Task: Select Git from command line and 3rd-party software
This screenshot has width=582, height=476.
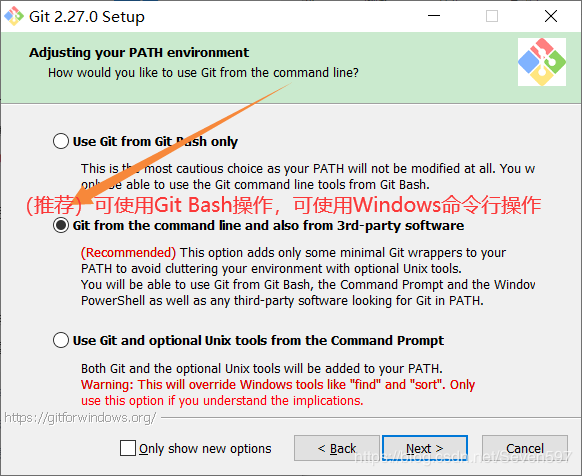Action: 61,225
